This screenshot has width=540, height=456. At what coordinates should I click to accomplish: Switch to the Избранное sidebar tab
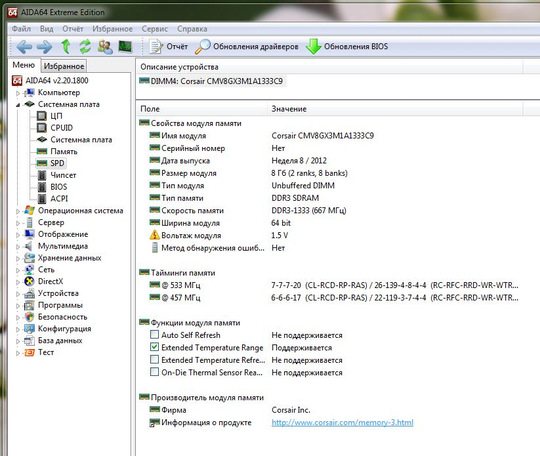coord(64,66)
